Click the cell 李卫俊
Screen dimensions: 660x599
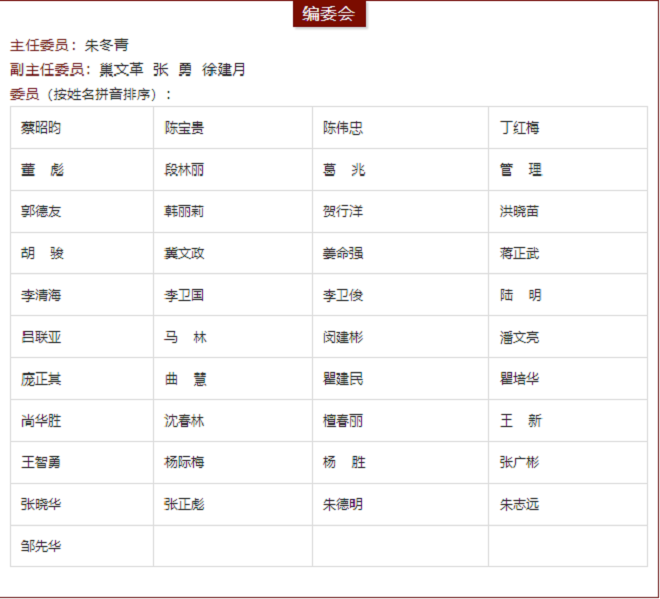[x=400, y=295]
